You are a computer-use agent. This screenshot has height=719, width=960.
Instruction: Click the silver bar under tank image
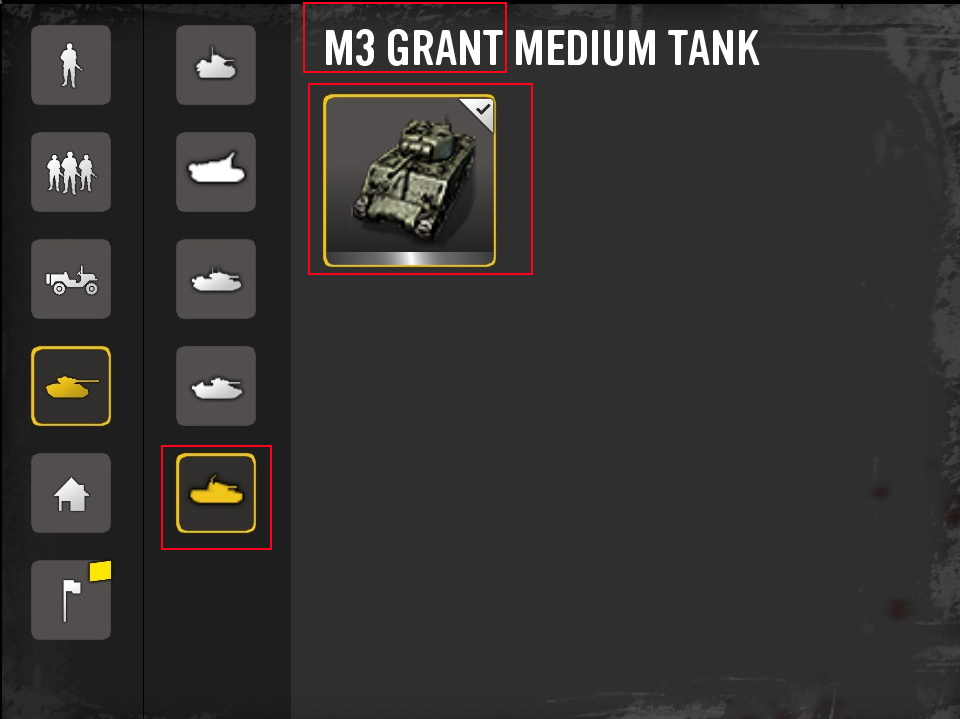(x=410, y=258)
